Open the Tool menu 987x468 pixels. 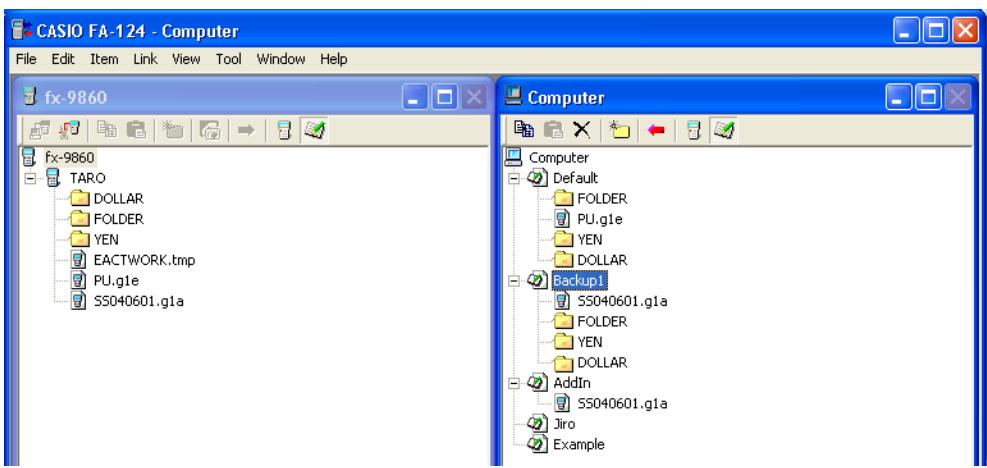point(228,59)
